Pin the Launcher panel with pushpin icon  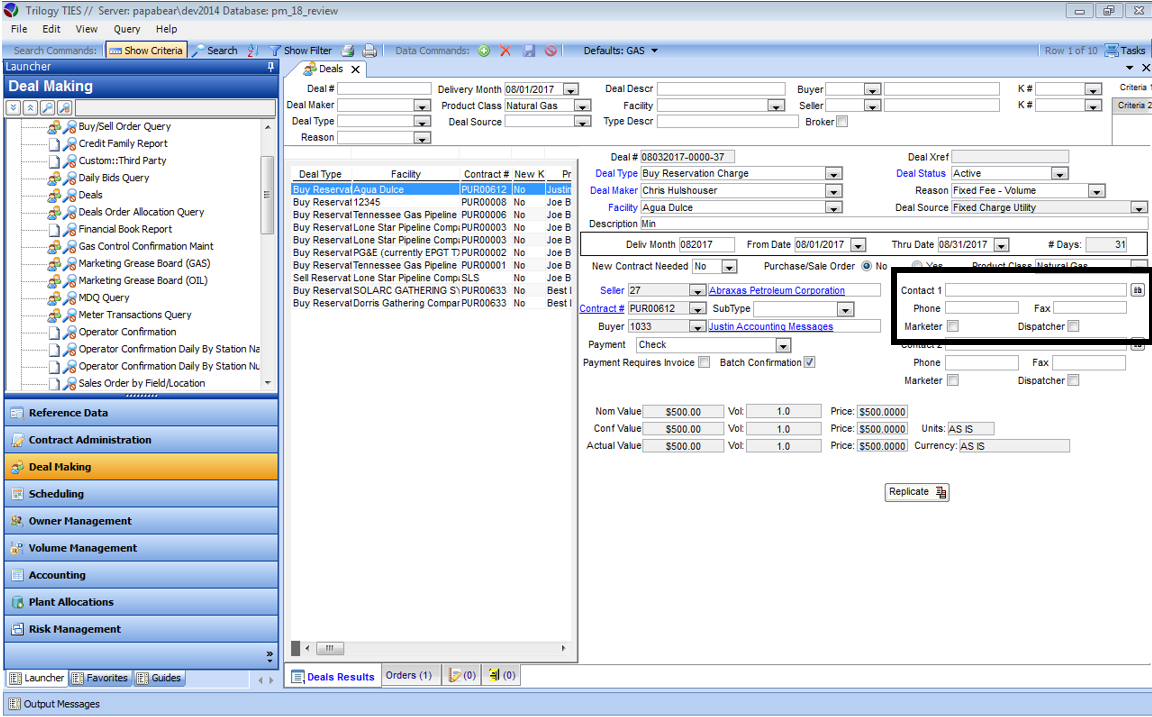click(x=270, y=67)
